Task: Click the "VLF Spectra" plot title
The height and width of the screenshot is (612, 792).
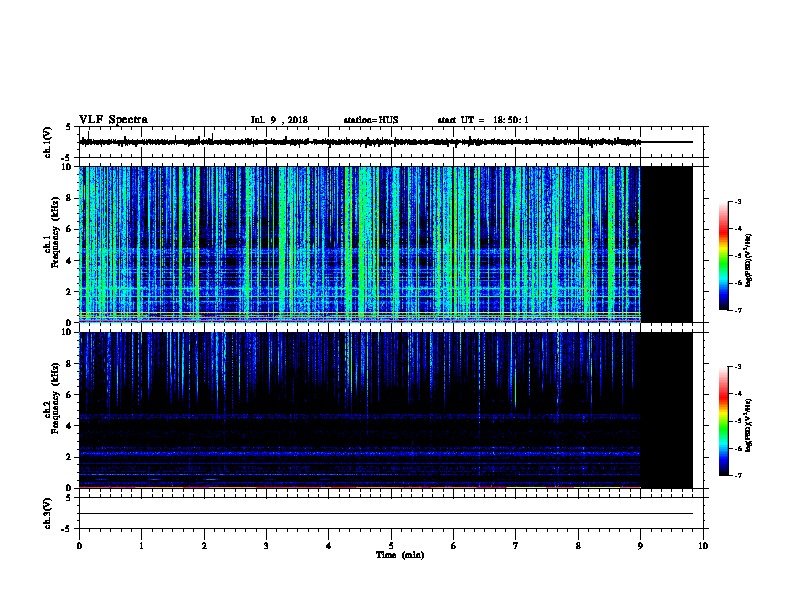Action: pyautogui.click(x=113, y=120)
